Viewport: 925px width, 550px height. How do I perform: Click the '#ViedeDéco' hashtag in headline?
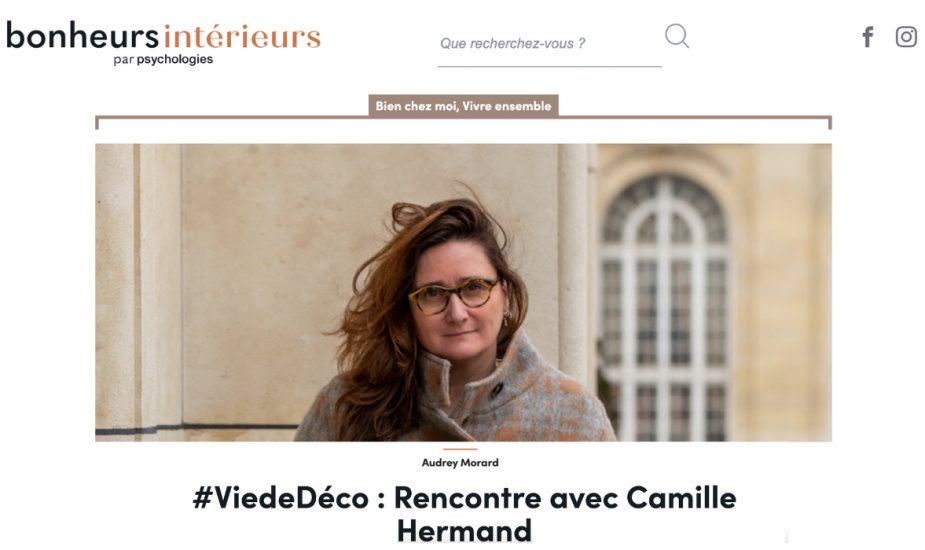click(281, 497)
